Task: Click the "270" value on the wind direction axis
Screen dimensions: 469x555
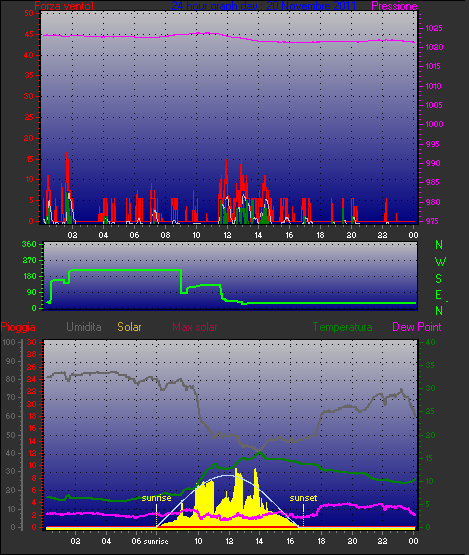Action: [x=29, y=260]
